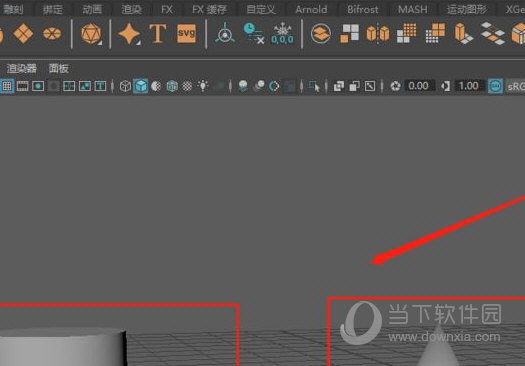
Task: Create a super shape star primitive
Action: point(129,34)
